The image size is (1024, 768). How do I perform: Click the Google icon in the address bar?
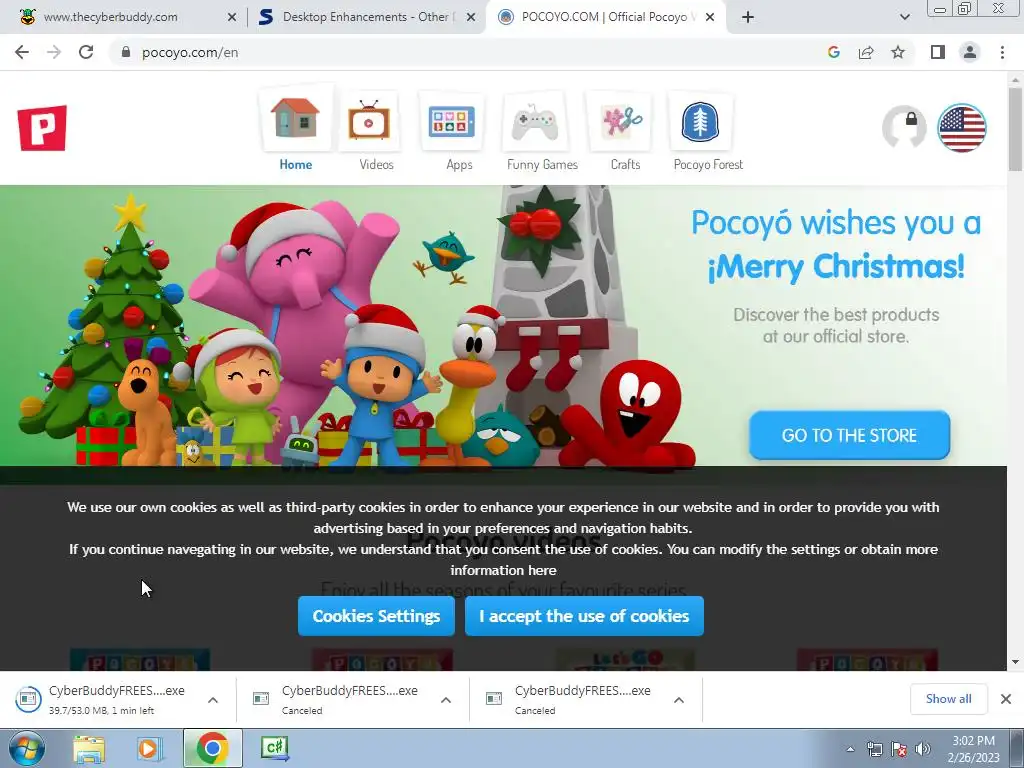(833, 52)
